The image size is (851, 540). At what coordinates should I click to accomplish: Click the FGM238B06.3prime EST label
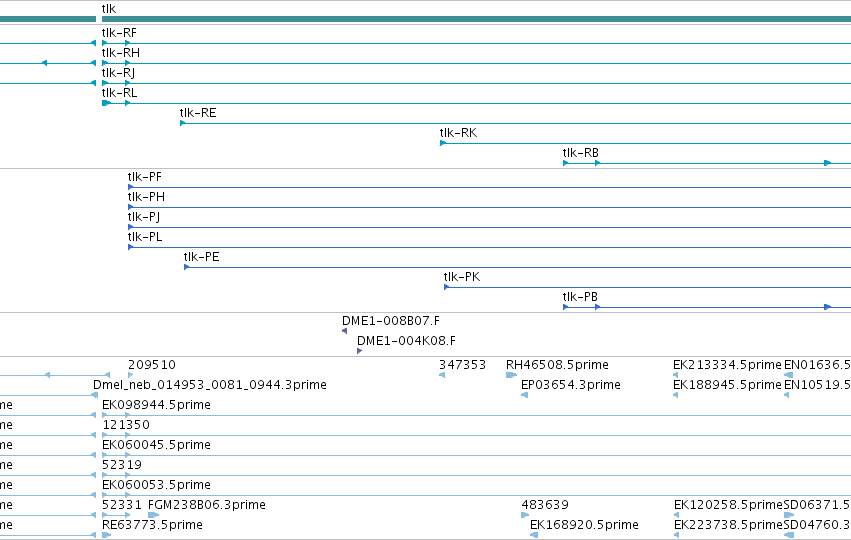[207, 505]
